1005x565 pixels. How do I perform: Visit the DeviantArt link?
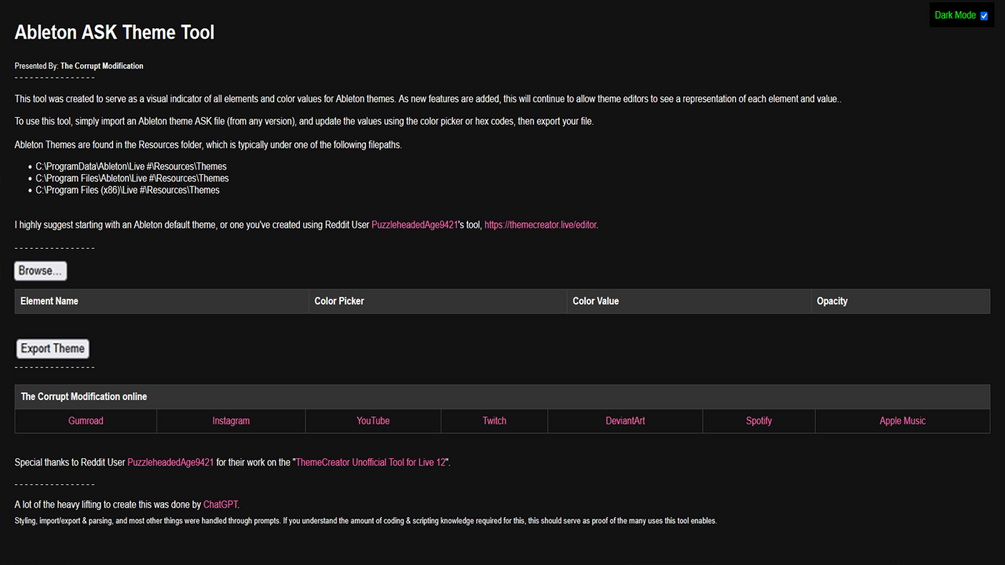point(625,421)
